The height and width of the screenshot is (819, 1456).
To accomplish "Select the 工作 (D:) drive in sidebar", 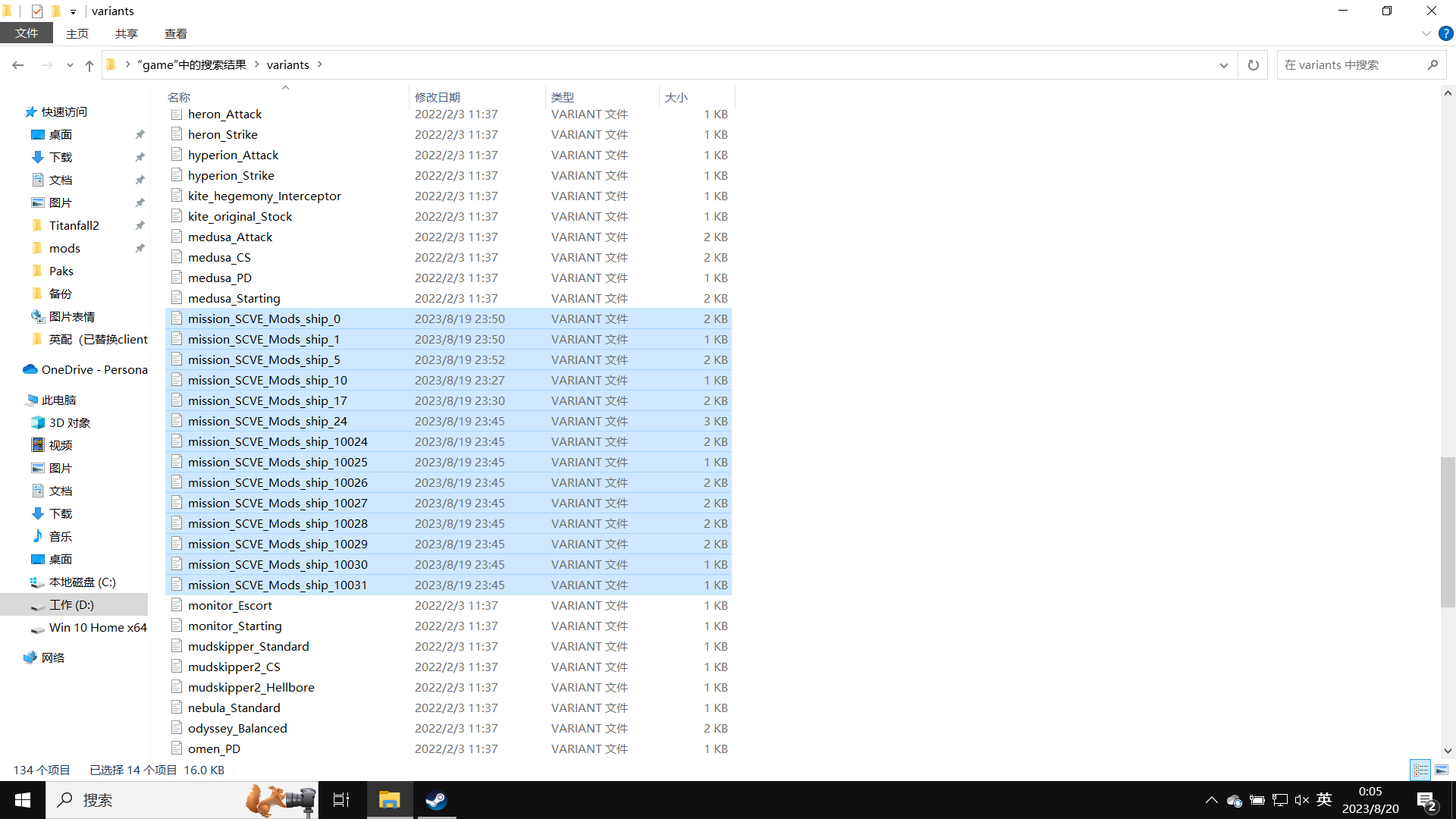I will (71, 604).
